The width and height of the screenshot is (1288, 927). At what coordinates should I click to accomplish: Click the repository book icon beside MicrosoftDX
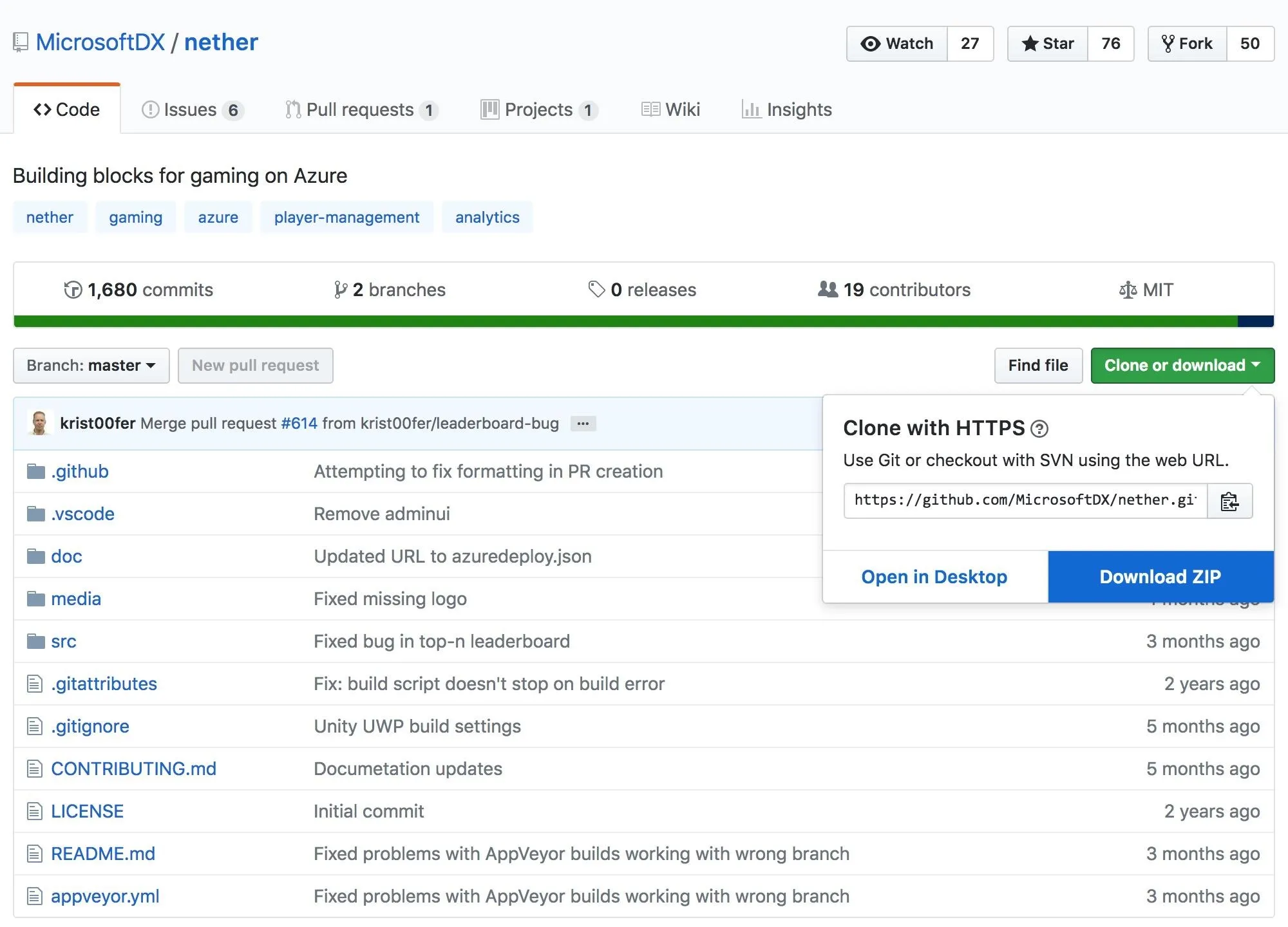[x=21, y=42]
